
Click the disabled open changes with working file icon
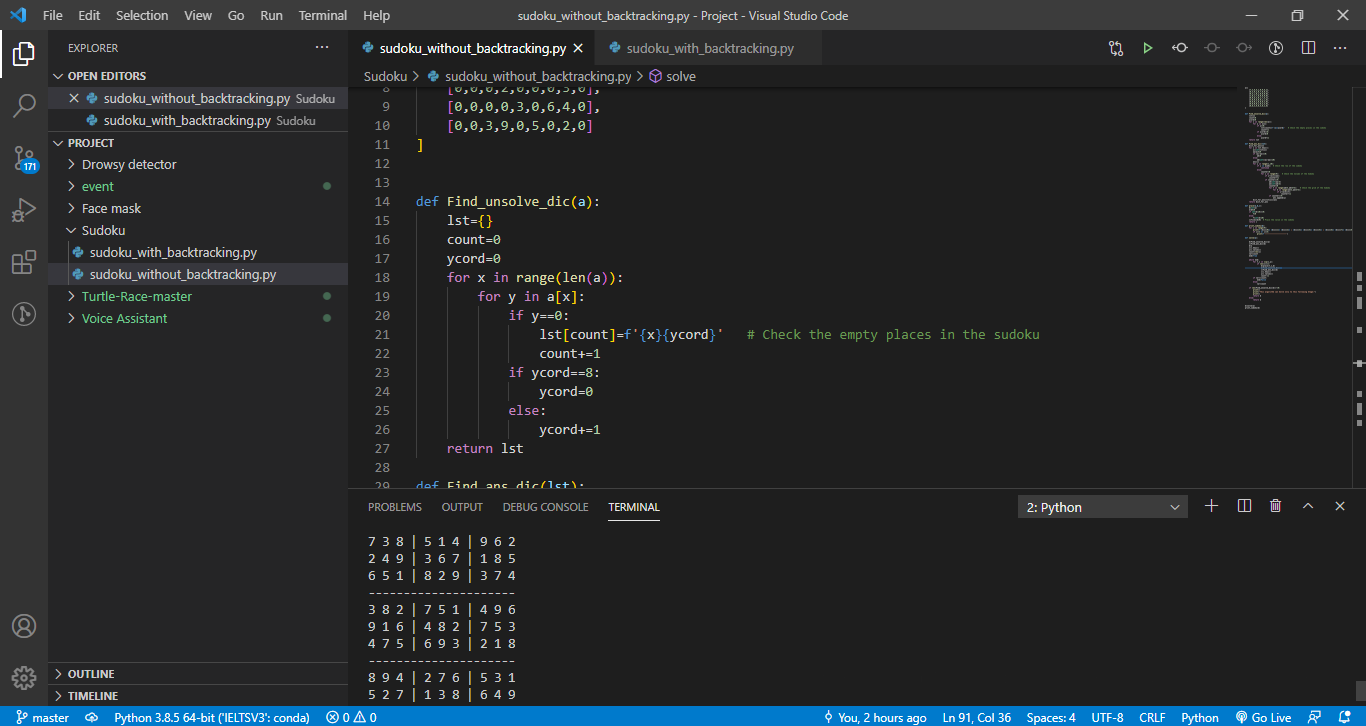click(x=1212, y=48)
